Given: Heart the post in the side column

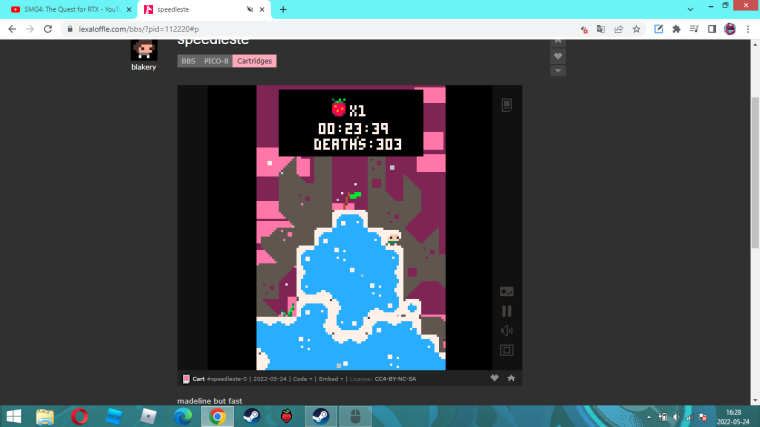Looking at the screenshot, I should pyautogui.click(x=558, y=56).
